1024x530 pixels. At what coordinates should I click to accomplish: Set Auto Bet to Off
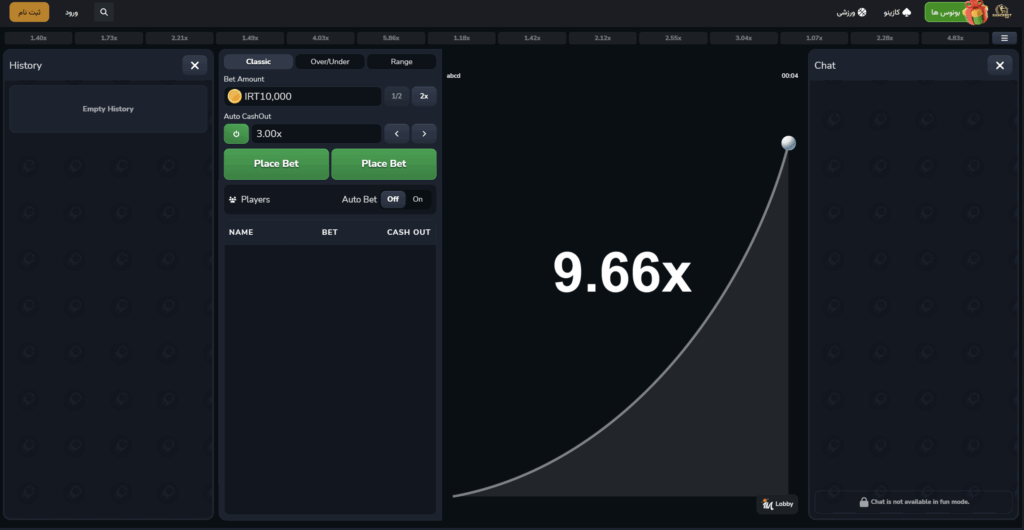tap(393, 199)
